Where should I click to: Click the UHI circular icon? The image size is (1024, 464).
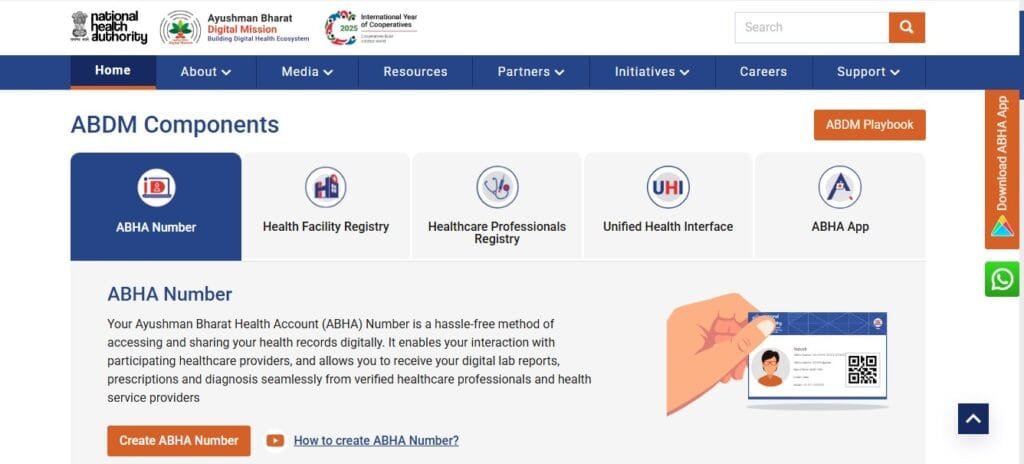(x=668, y=187)
